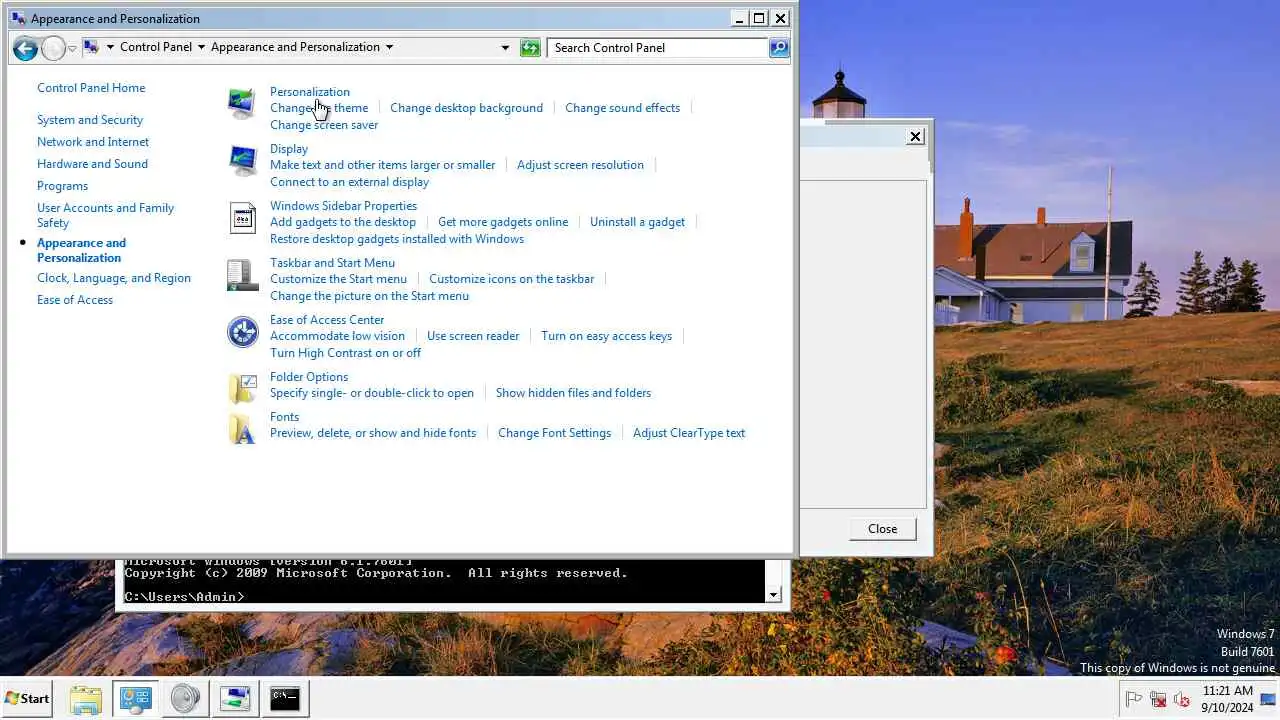The width and height of the screenshot is (1280, 720).
Task: Open Control Panel Home
Action: coord(91,88)
